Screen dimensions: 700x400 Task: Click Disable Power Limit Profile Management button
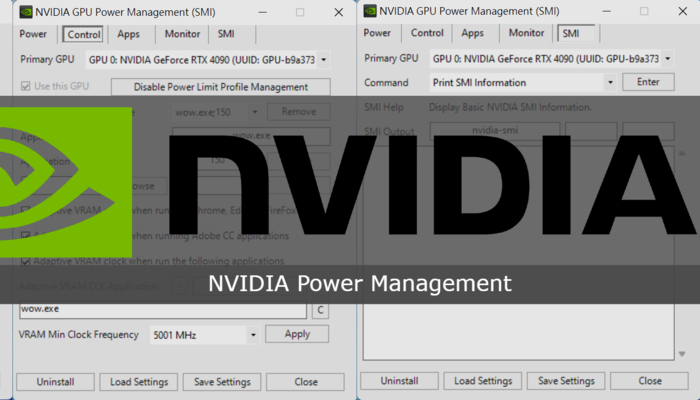click(221, 87)
